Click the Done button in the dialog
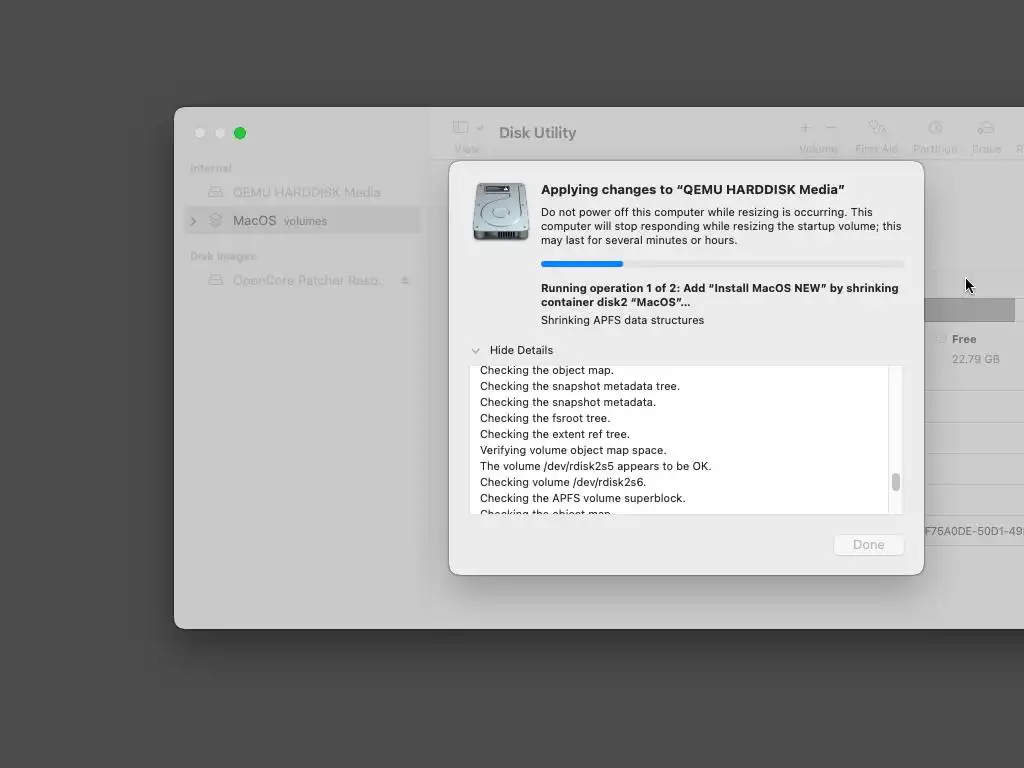The image size is (1024, 768). (x=869, y=545)
